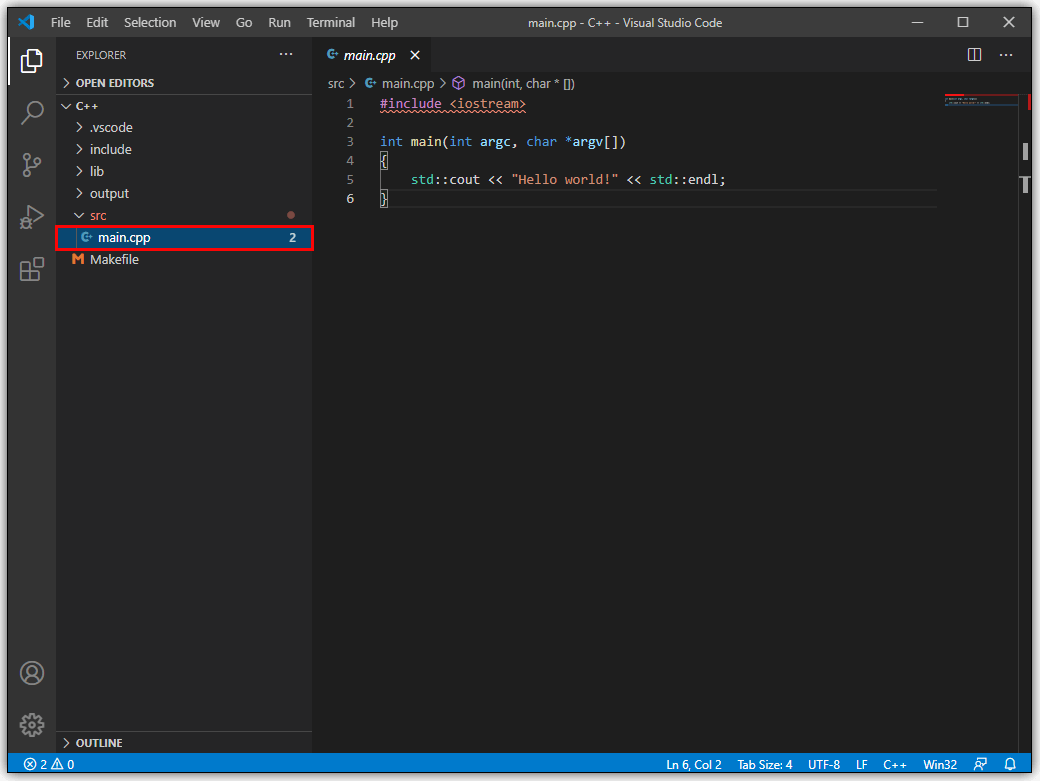Change the UTF-8 file encoding
1040x781 pixels.
(824, 764)
